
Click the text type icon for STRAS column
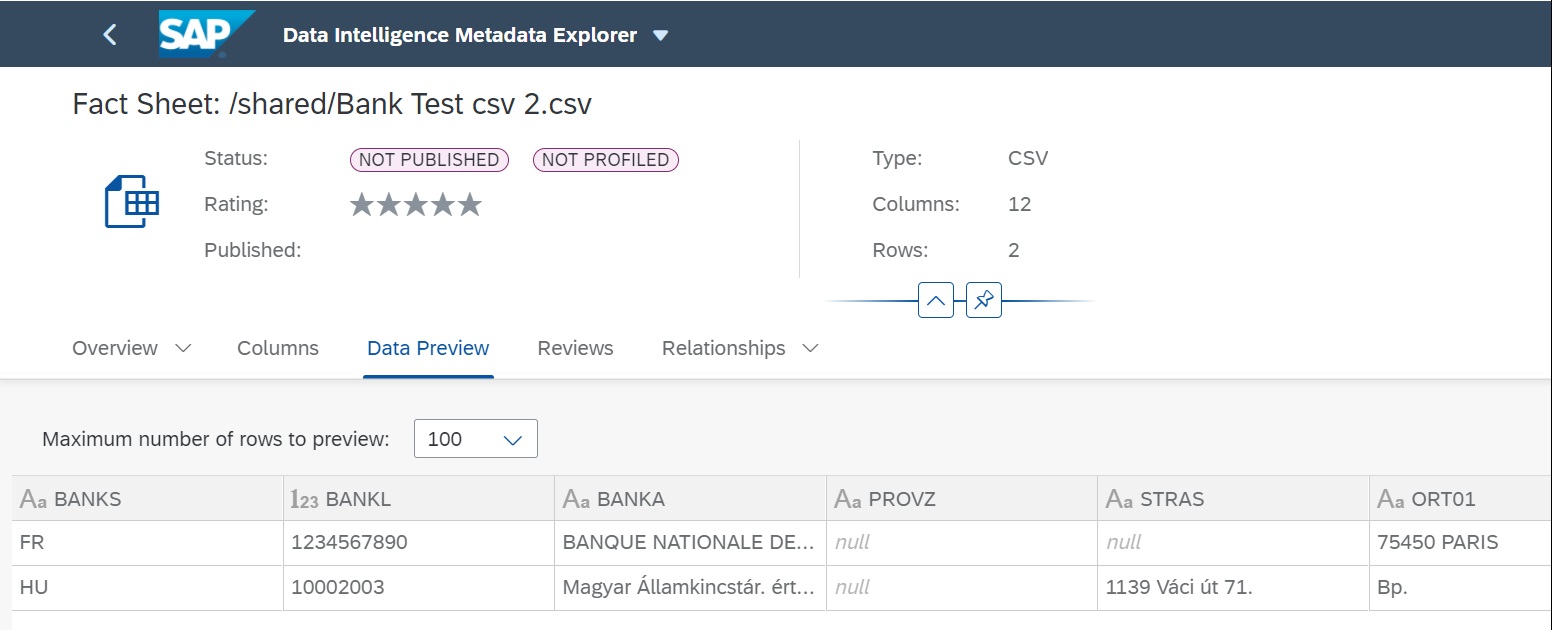click(1120, 499)
